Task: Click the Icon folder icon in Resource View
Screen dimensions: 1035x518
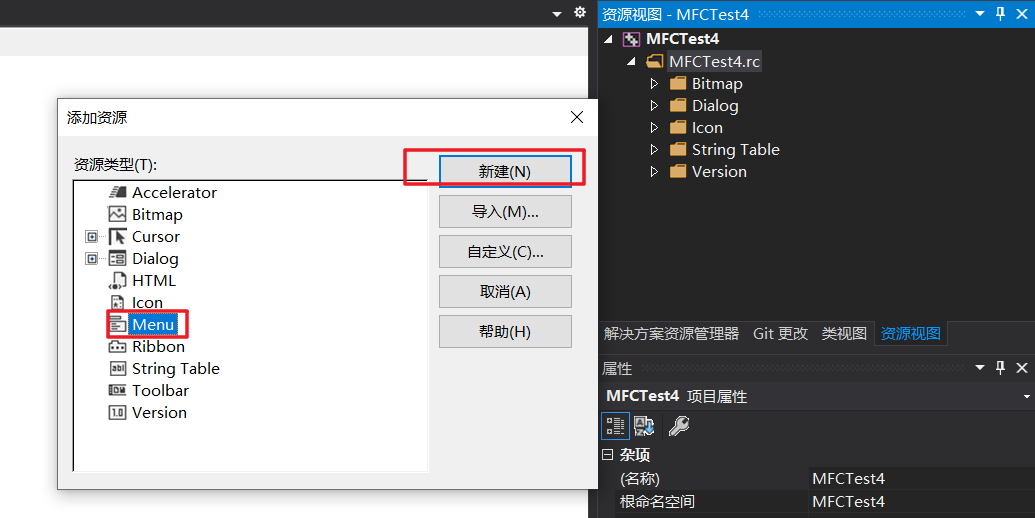Action: (678, 127)
